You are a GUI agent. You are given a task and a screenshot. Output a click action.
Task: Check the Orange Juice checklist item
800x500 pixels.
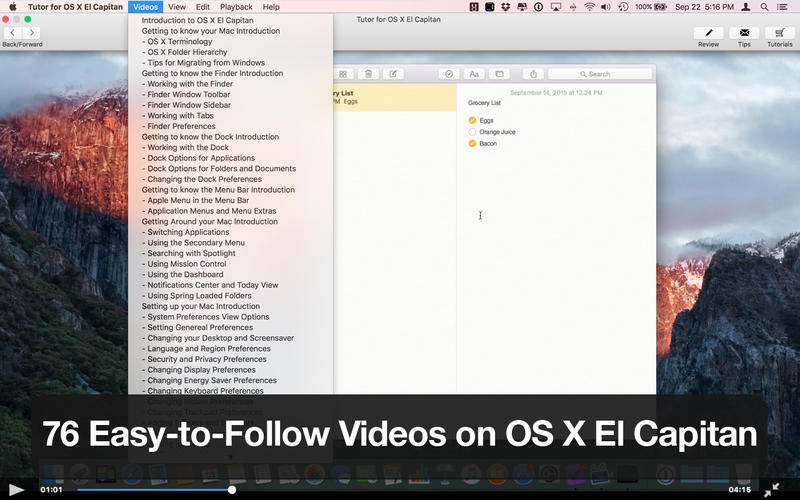tap(472, 132)
